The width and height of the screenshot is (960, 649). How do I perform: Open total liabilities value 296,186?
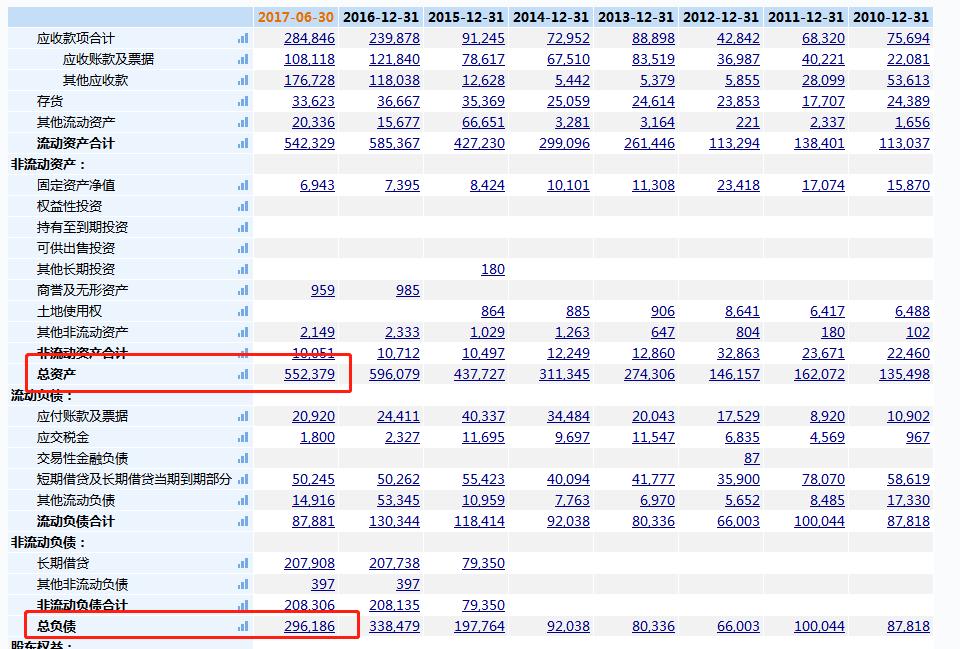tap(309, 626)
